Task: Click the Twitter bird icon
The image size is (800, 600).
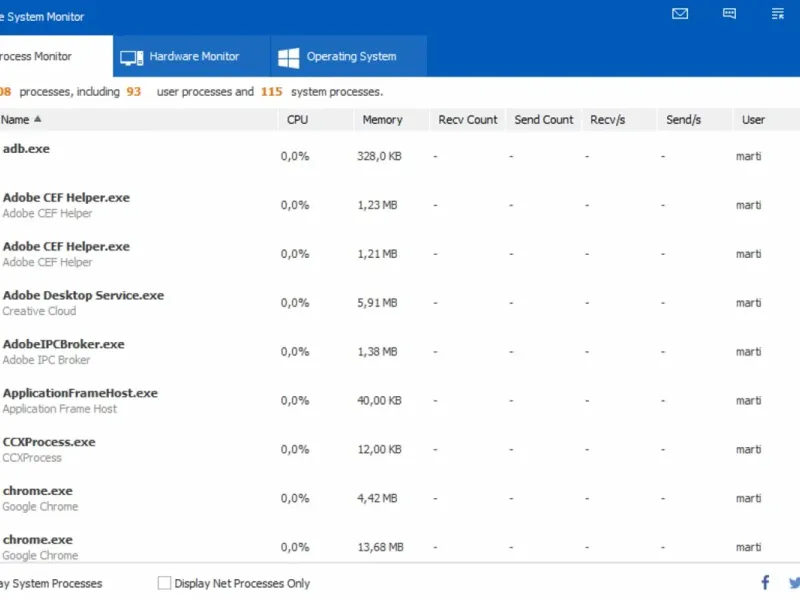Action: click(794, 582)
